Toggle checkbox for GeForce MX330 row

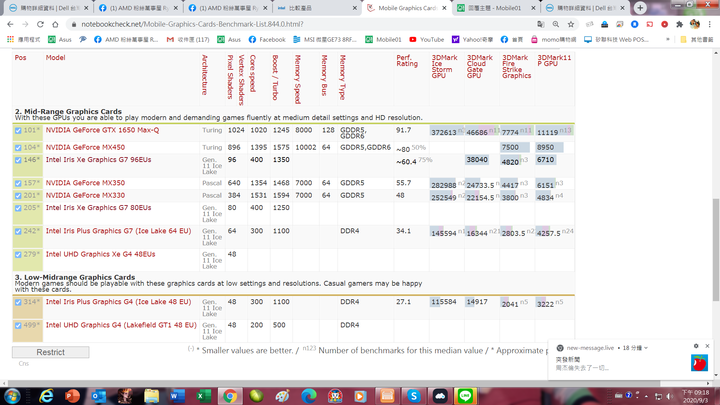pos(18,196)
